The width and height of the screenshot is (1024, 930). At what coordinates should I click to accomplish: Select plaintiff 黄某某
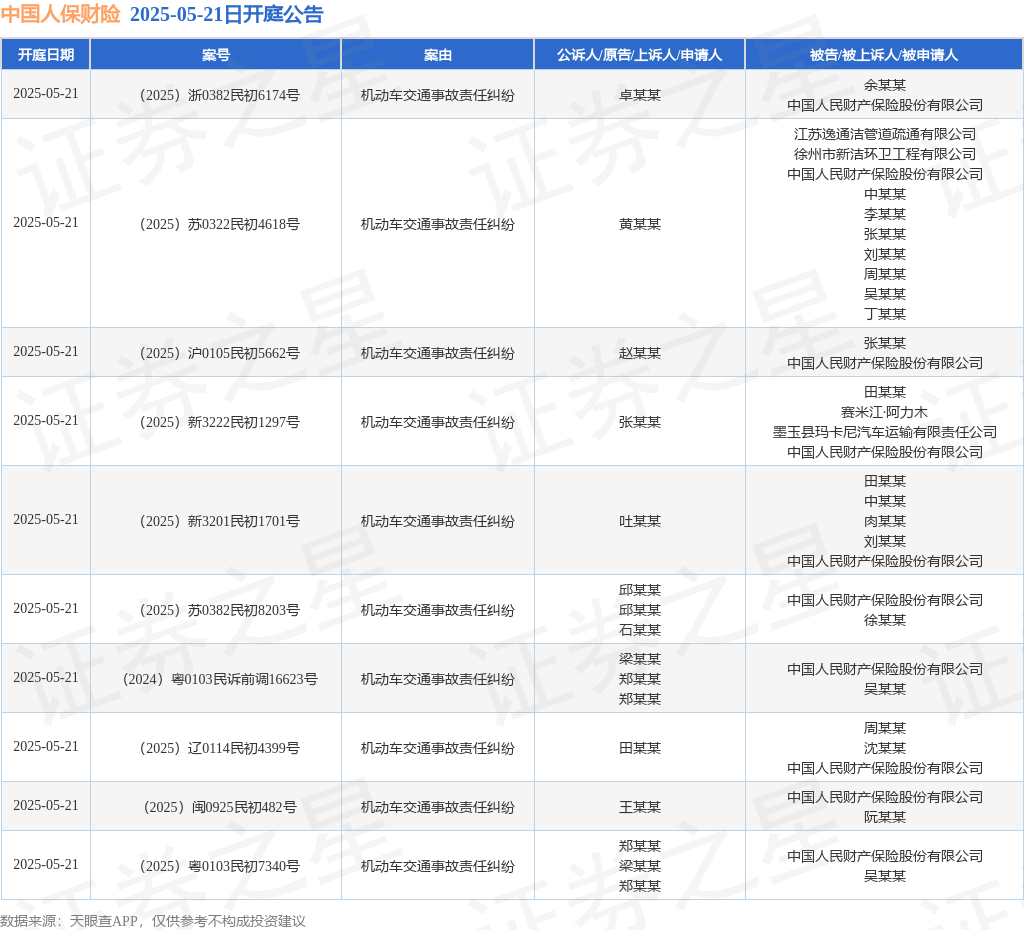pos(640,224)
